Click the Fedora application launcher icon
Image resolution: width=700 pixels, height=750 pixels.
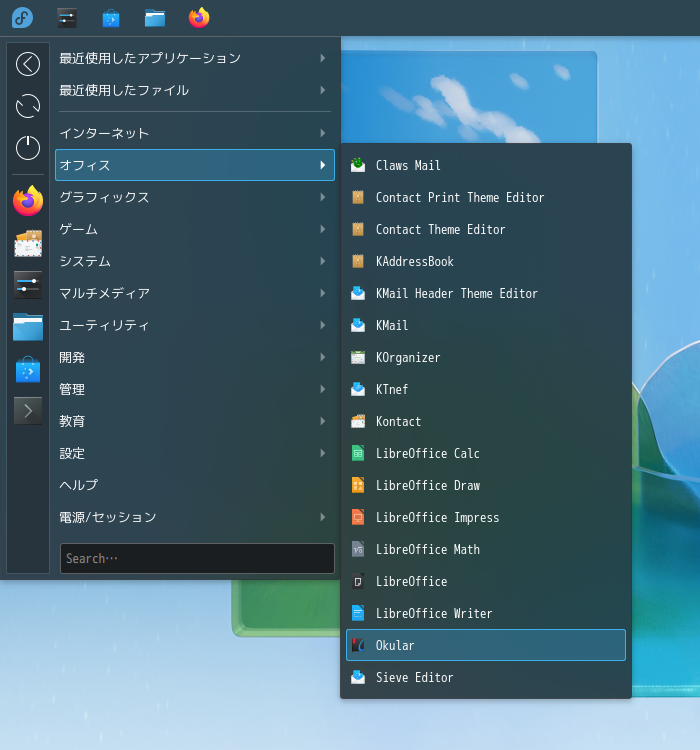[x=22, y=18]
